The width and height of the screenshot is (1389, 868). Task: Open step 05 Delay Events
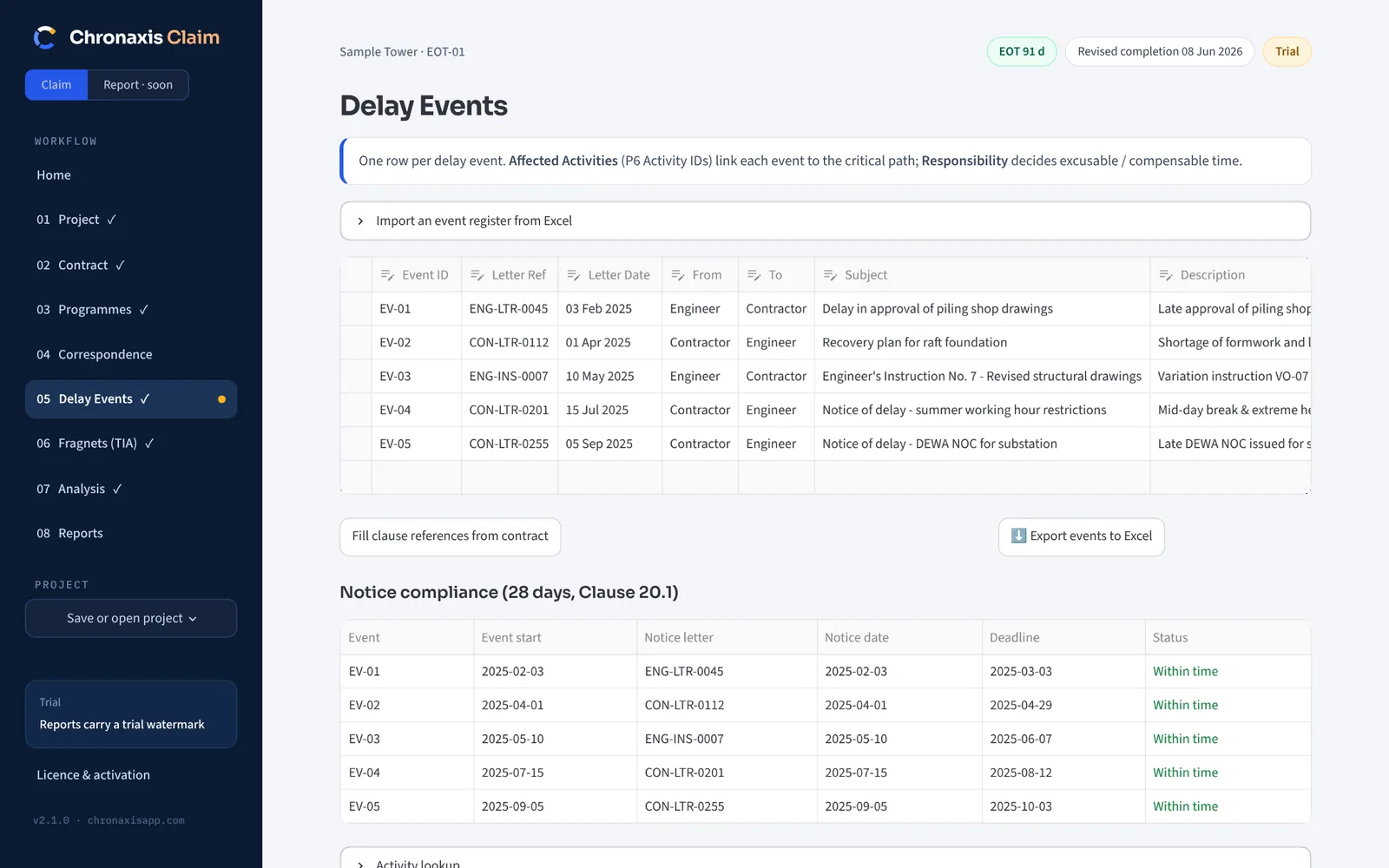[x=131, y=399]
